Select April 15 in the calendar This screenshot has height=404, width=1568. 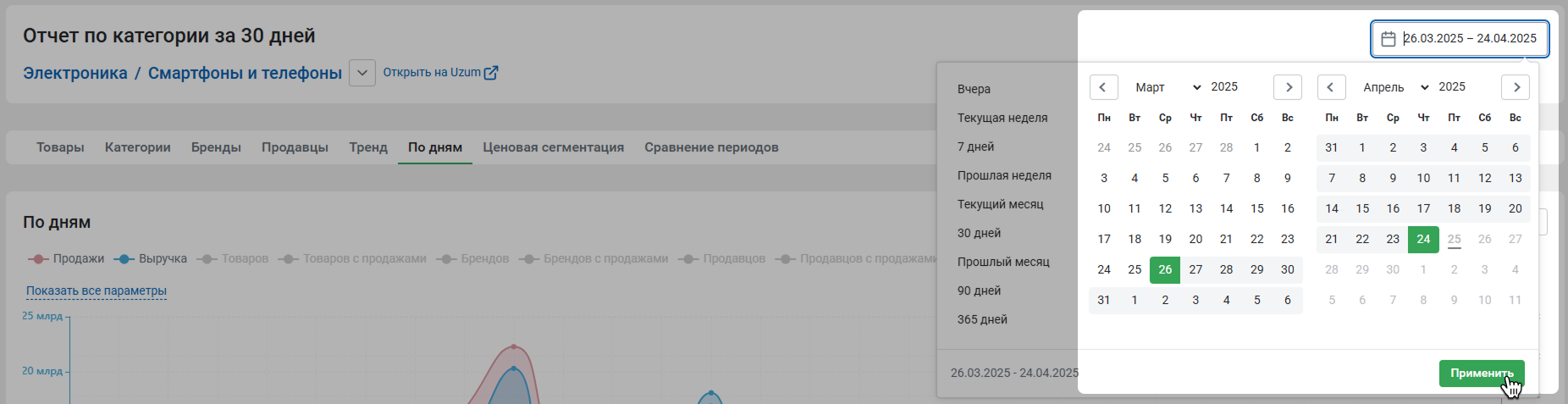click(x=1362, y=208)
